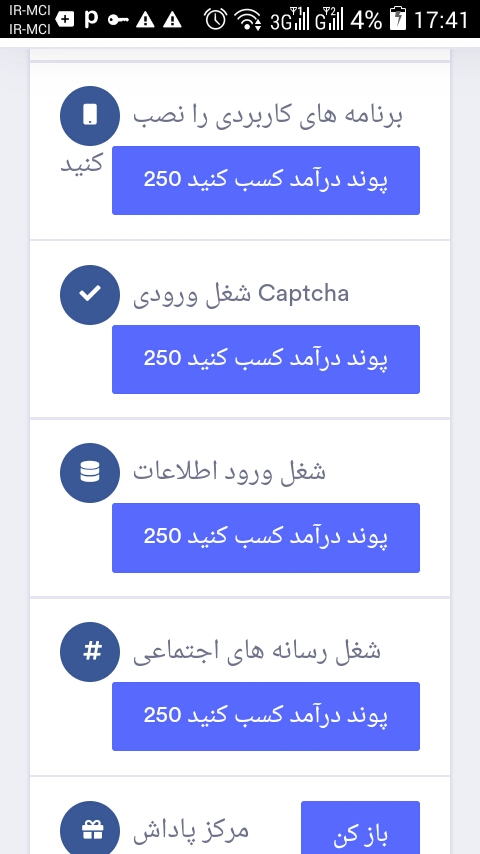Screen dimensions: 480x854
Task: Click earn 250 pounds under install apps
Action: click(x=266, y=180)
